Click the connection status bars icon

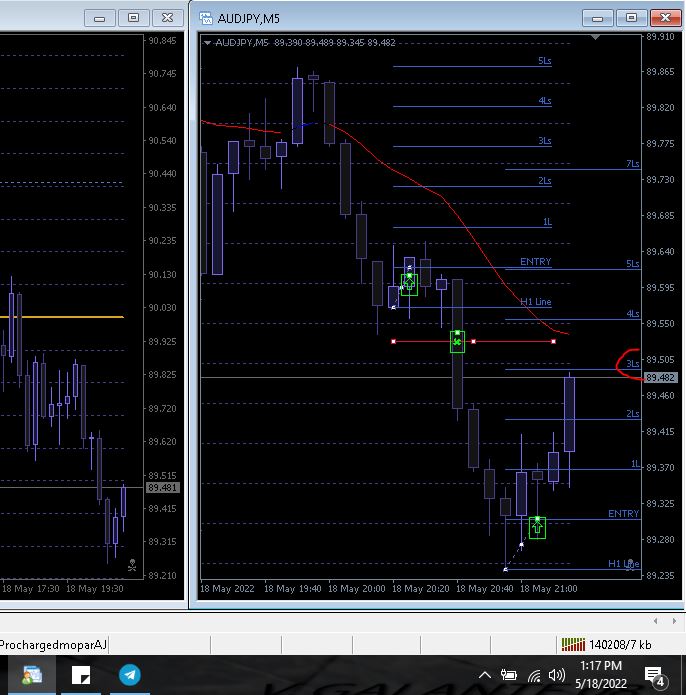click(x=573, y=644)
